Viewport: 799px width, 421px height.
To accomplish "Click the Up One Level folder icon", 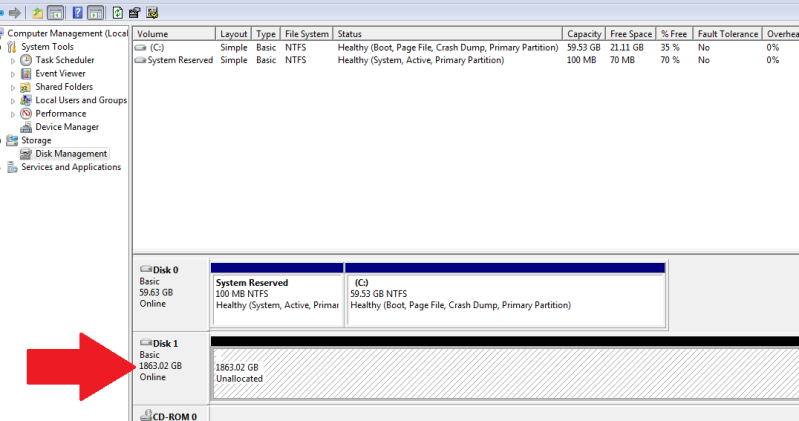I will point(38,13).
